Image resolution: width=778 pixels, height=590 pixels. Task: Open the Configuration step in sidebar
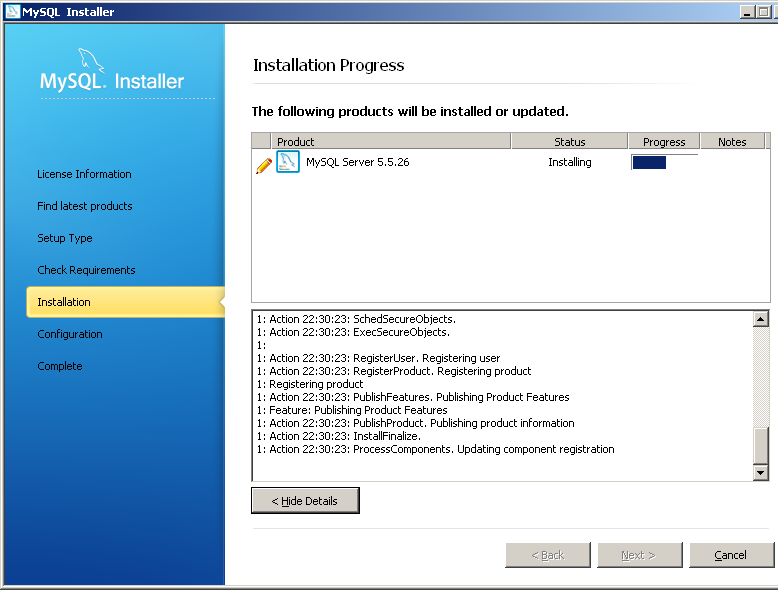pyautogui.click(x=70, y=334)
